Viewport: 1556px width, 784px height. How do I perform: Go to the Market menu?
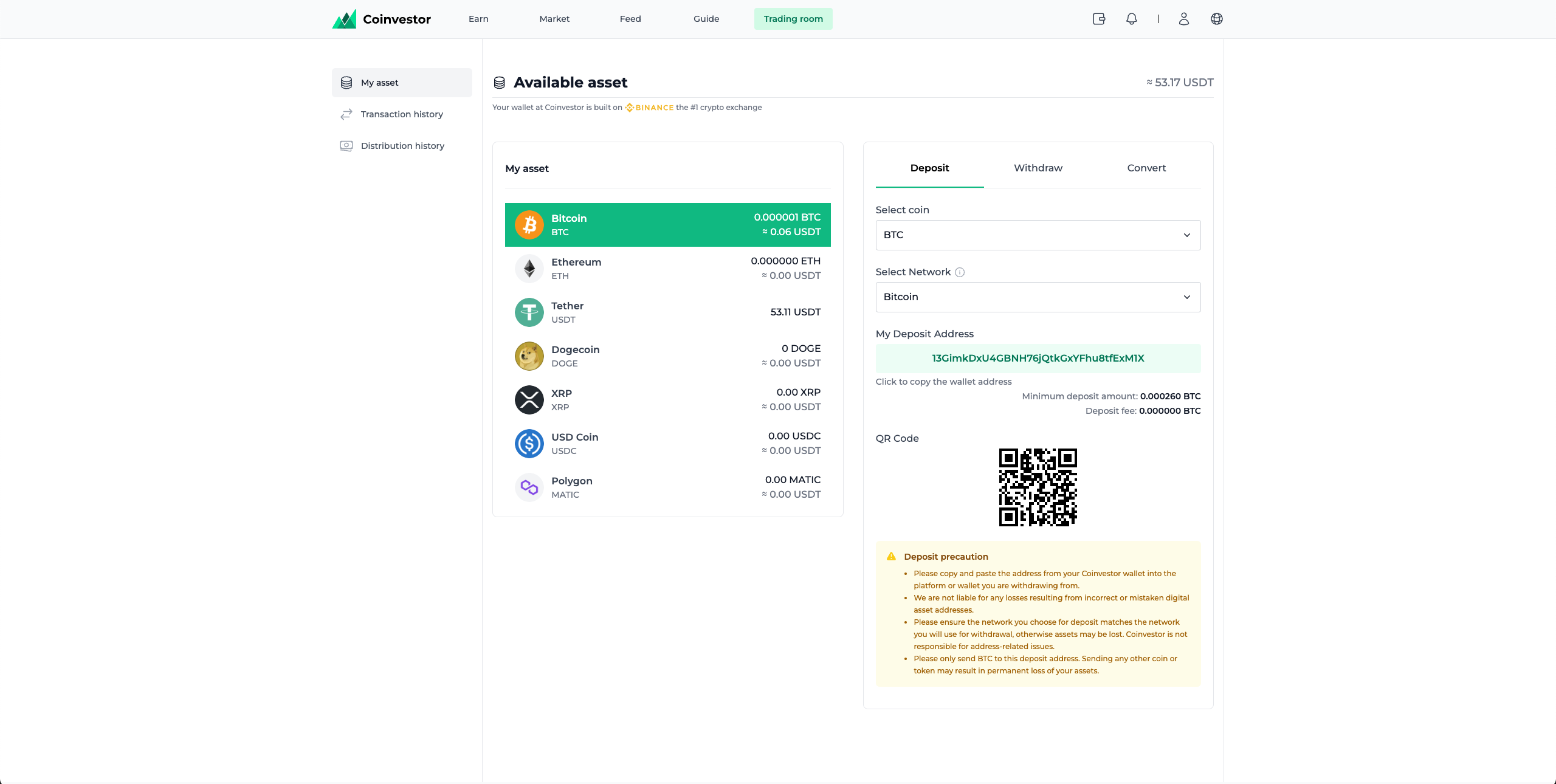(554, 19)
